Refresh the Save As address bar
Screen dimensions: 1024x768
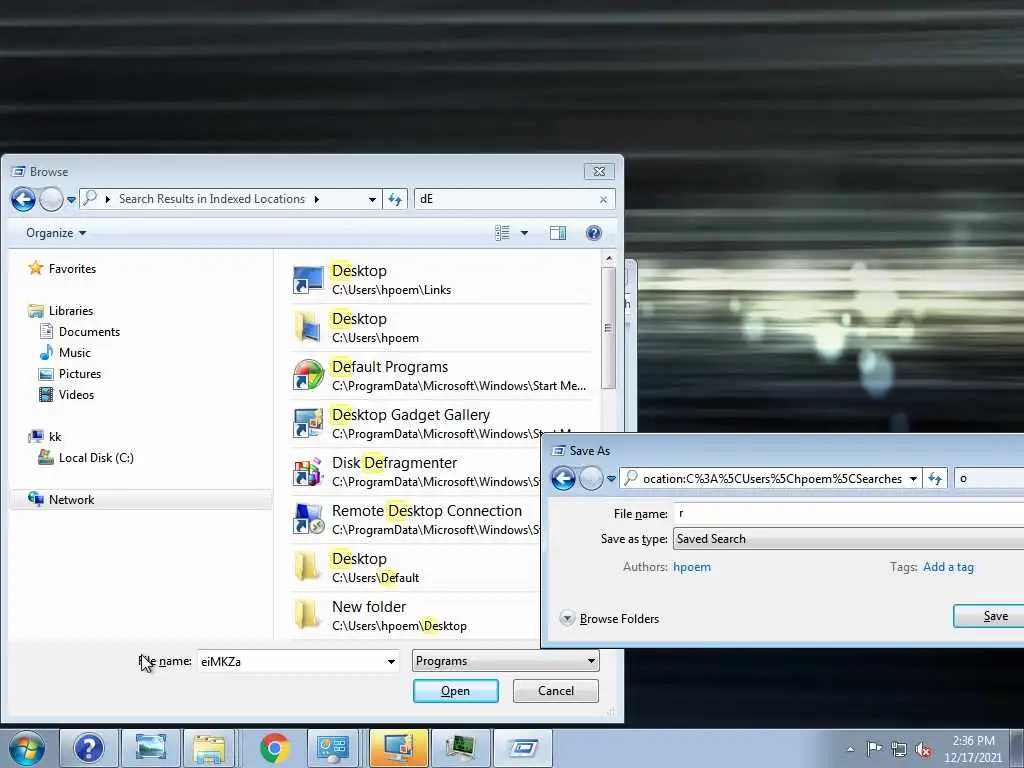[x=935, y=479]
